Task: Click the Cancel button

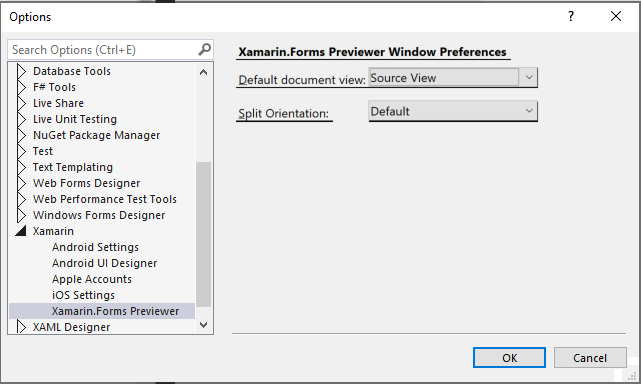Action: click(590, 358)
